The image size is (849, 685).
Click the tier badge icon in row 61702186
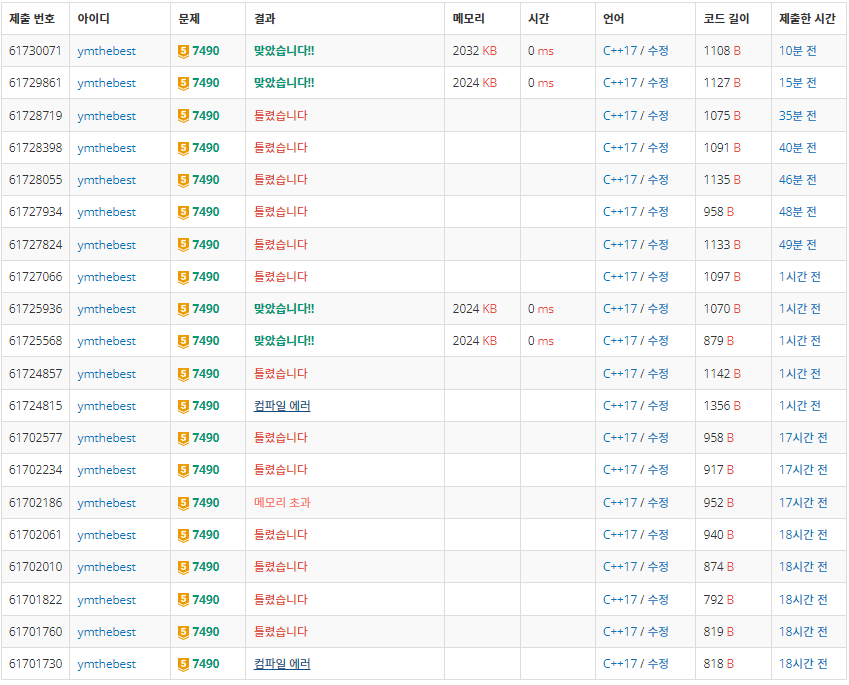(183, 503)
